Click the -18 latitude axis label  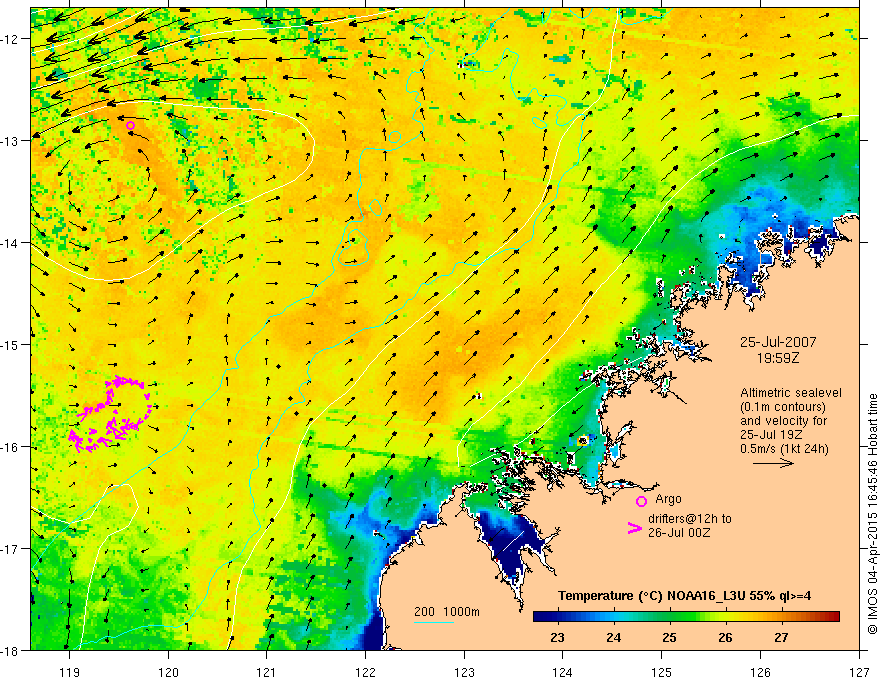(x=11, y=650)
